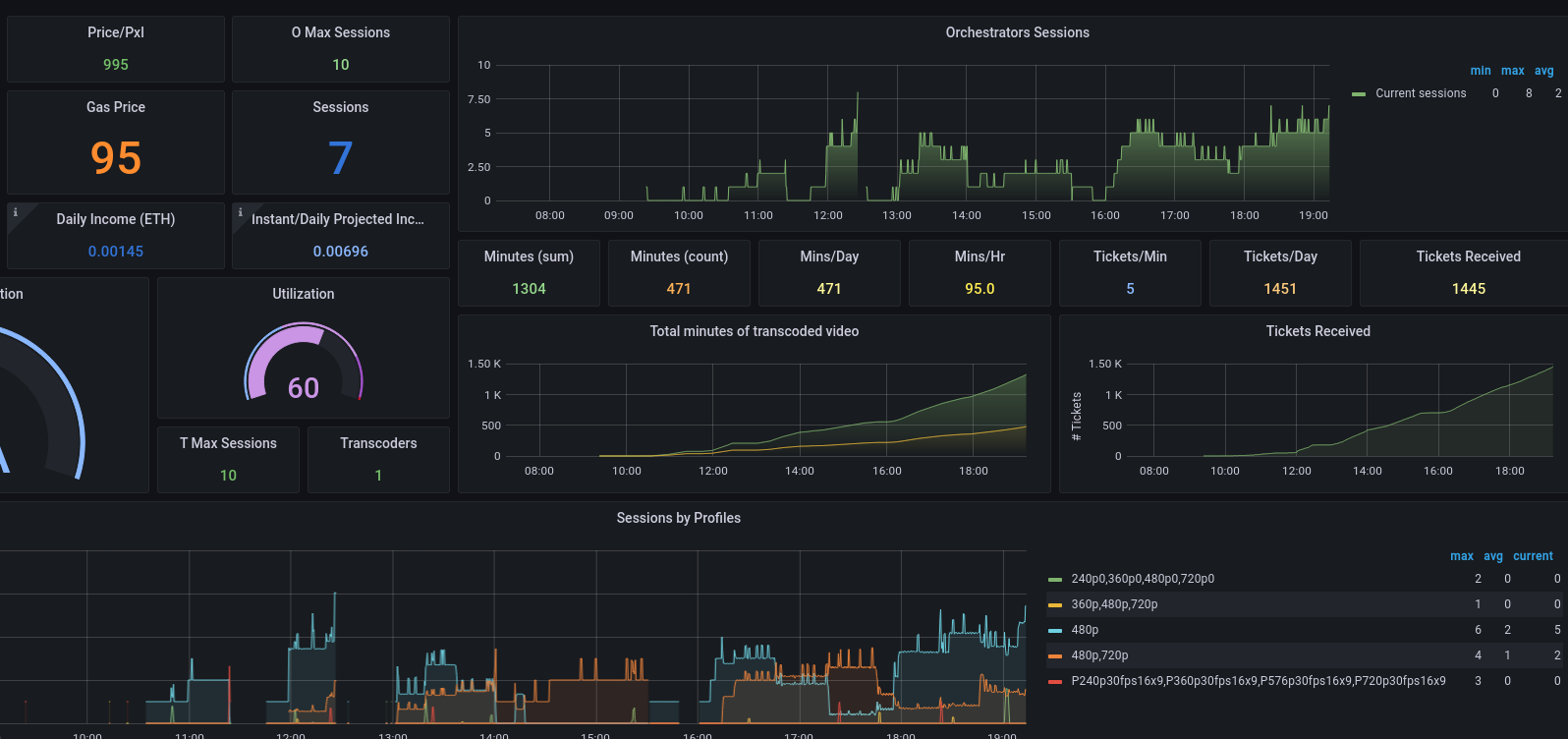Toggle the 480p series in the legend
Screen dimensions: 1568x739
pyautogui.click(x=1085, y=630)
